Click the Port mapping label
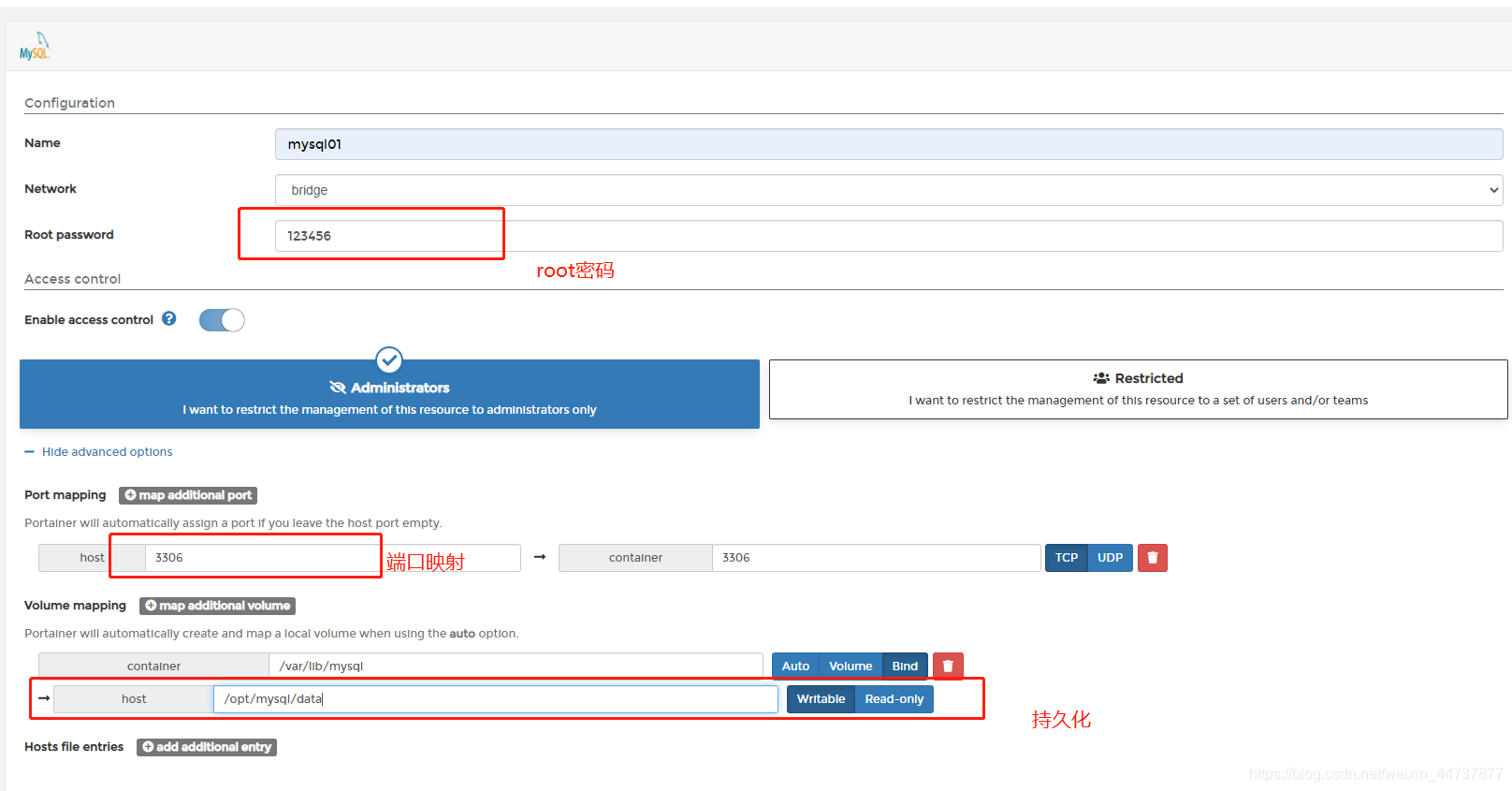1512x791 pixels. (65, 495)
